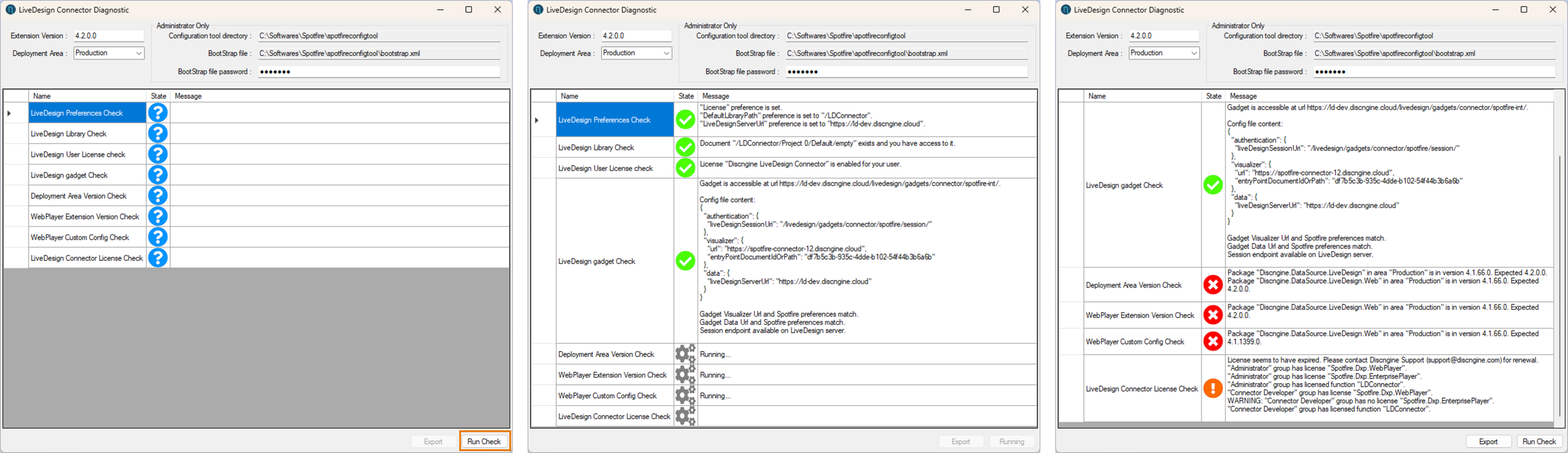Click red error icon for WebPlayer Custom Config Check, right window
The width and height of the screenshot is (1568, 453).
[x=1213, y=342]
